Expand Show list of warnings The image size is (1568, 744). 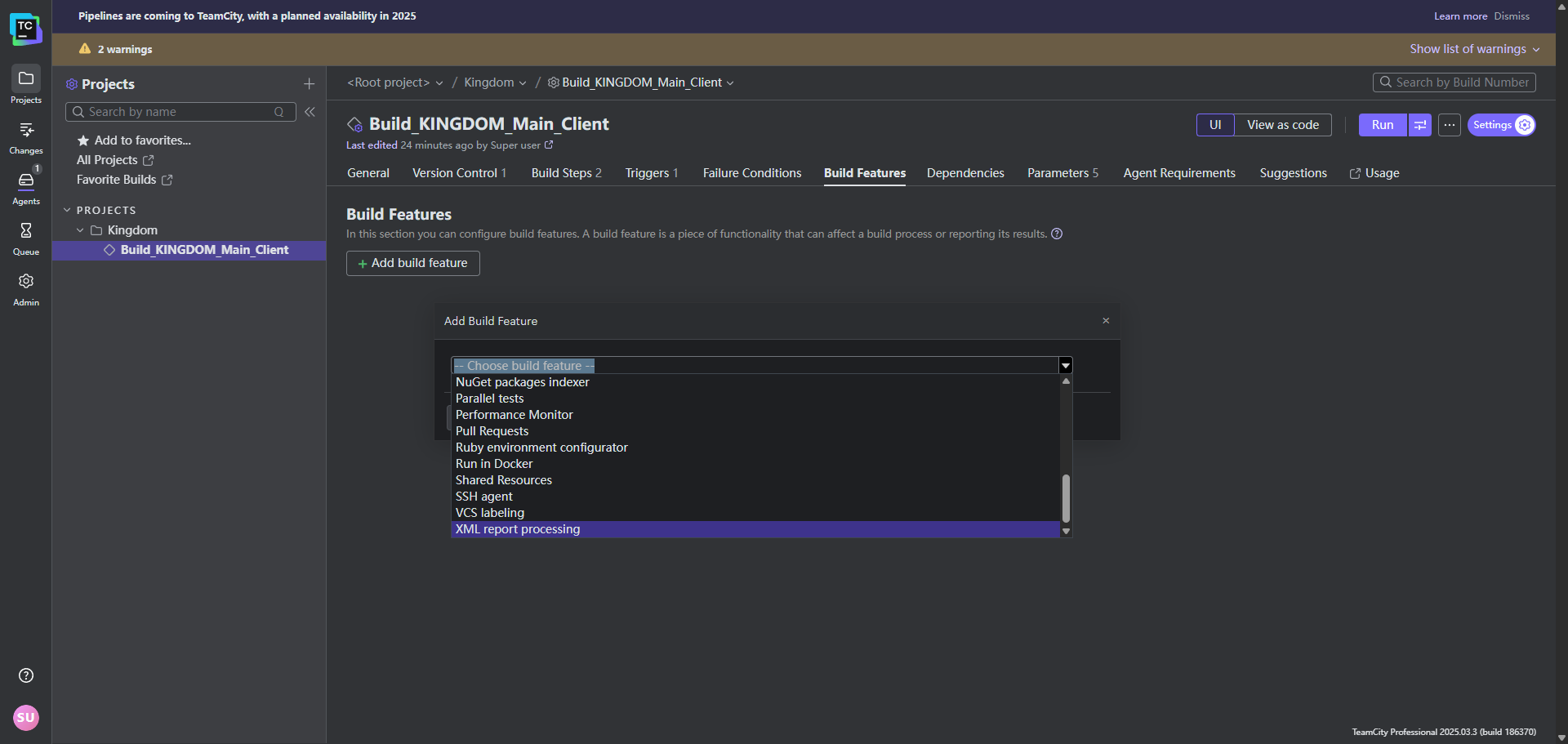click(1474, 49)
